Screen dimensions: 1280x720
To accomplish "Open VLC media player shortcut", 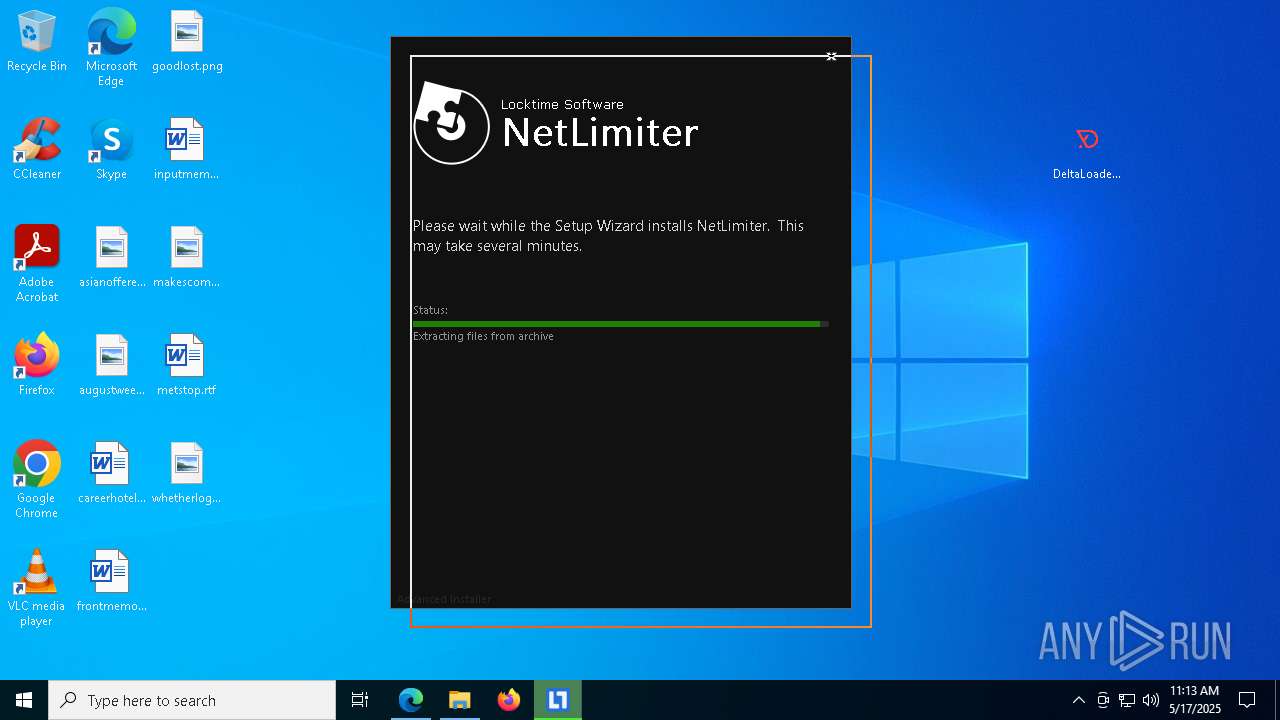I will click(37, 588).
